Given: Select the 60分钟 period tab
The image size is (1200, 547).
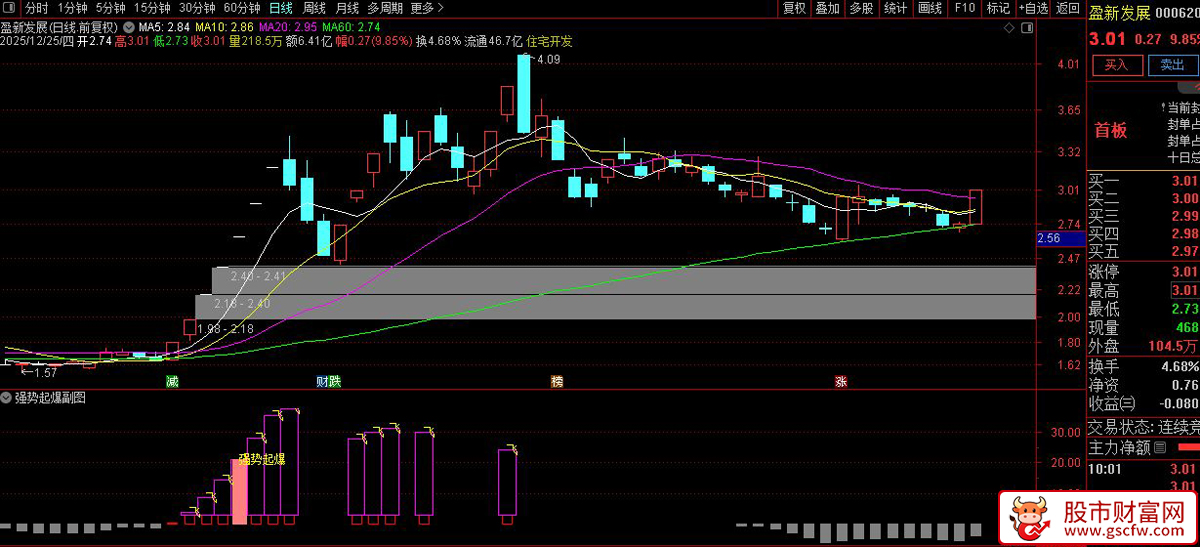Looking at the screenshot, I should (x=242, y=8).
